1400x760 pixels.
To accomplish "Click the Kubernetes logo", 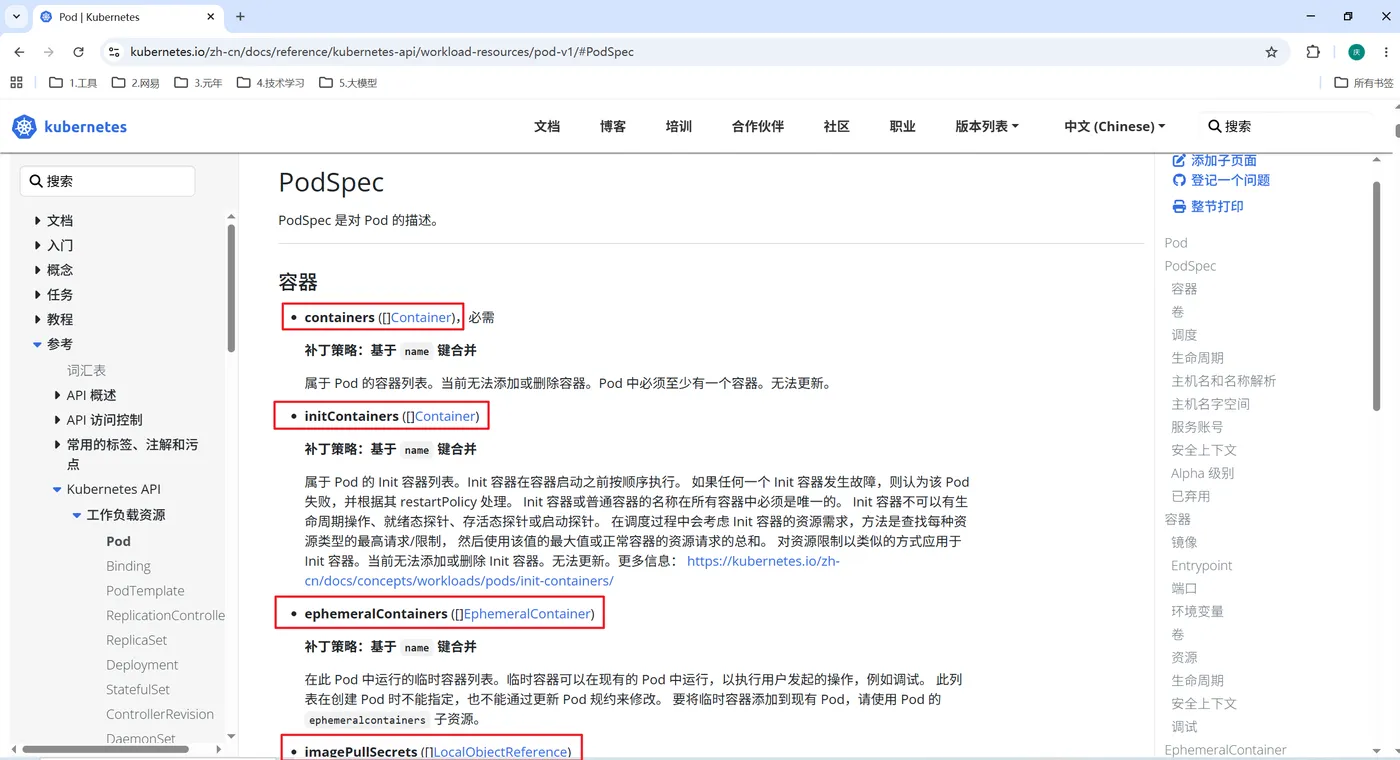I will tap(70, 127).
